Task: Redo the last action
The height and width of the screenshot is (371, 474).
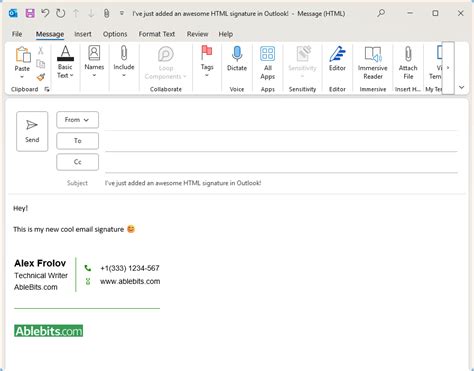Action: [61, 13]
